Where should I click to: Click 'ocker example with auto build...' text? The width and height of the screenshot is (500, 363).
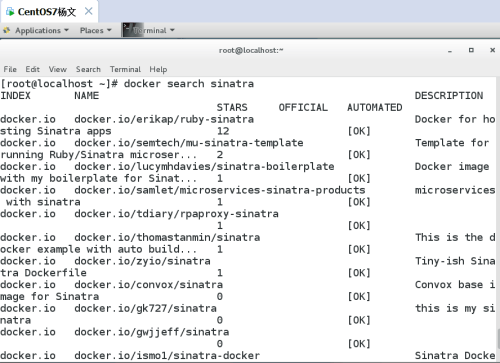tap(99, 249)
